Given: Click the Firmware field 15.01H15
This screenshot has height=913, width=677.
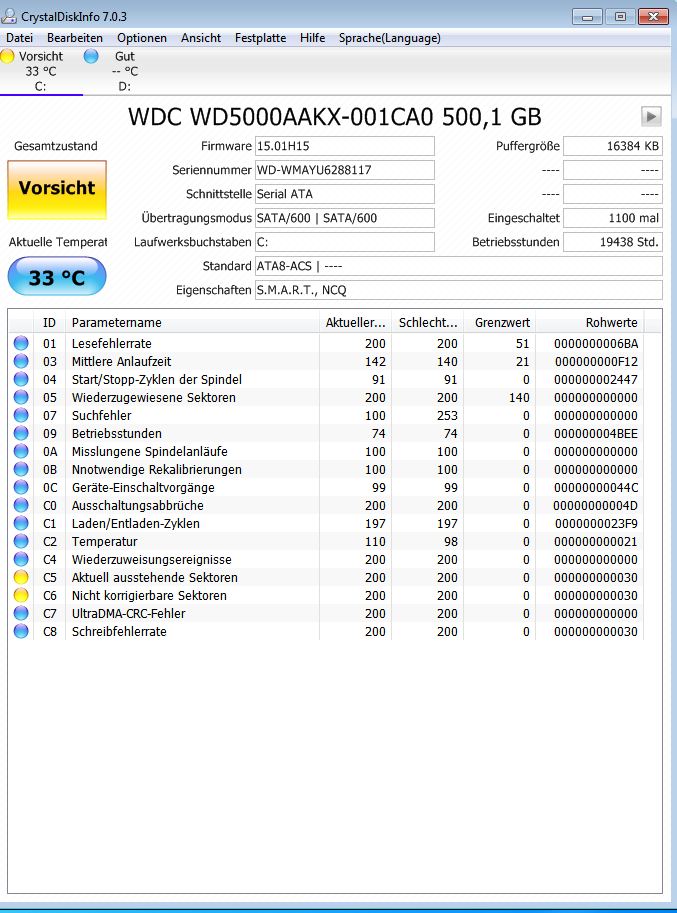Looking at the screenshot, I should coord(345,146).
